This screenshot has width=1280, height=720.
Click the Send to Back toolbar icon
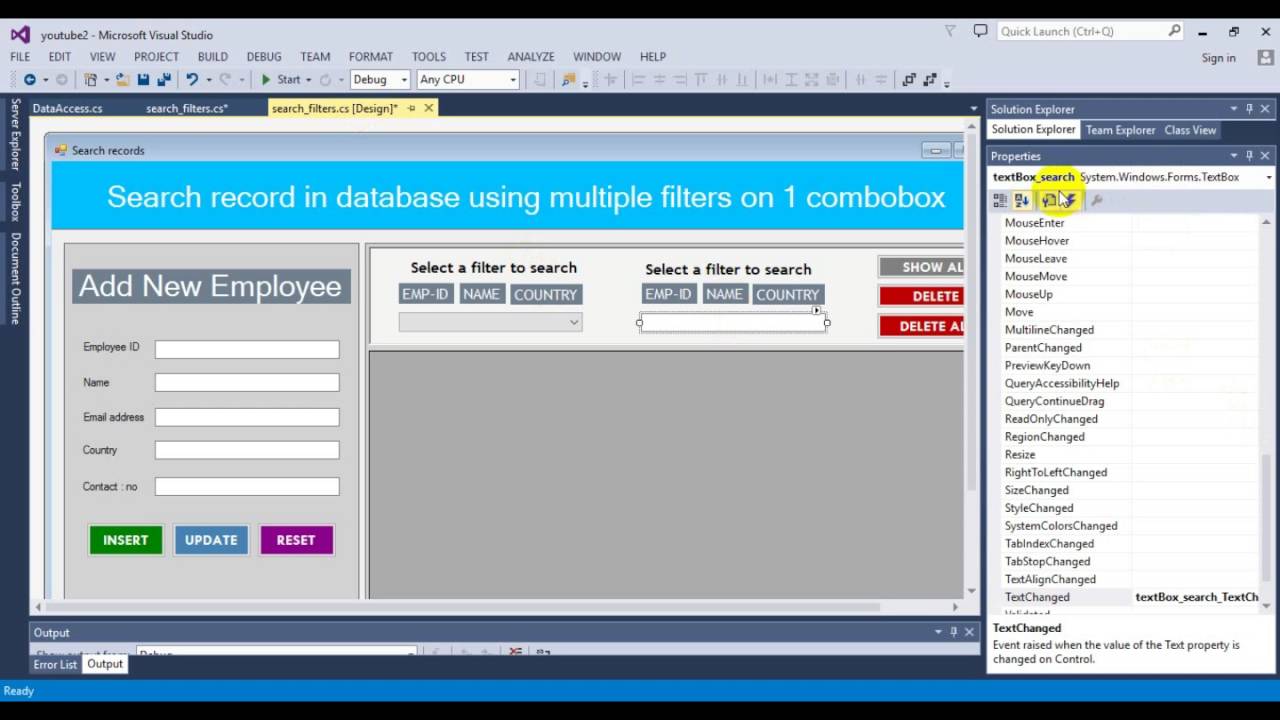930,80
